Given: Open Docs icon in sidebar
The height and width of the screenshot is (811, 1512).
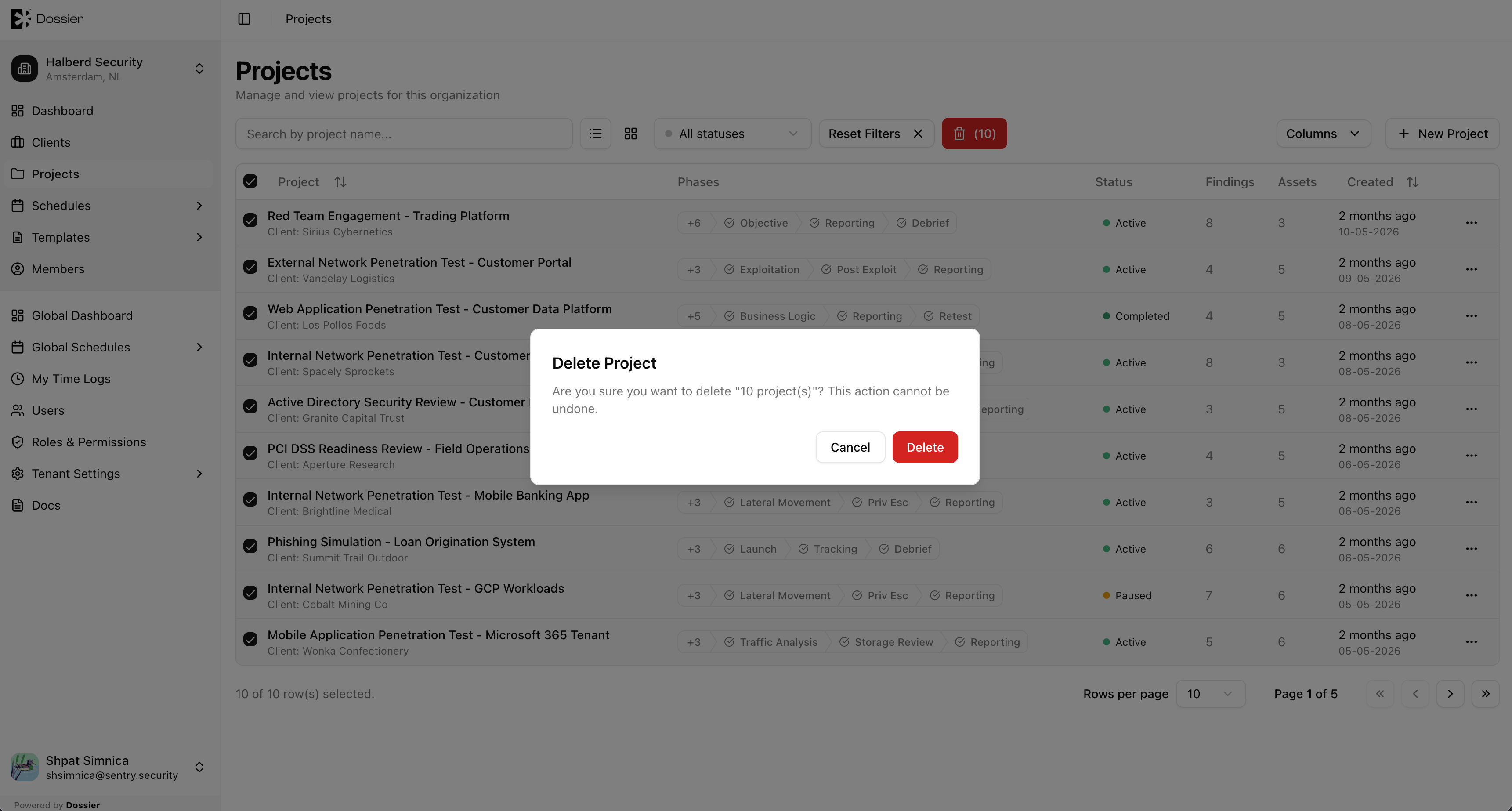Looking at the screenshot, I should pos(18,505).
